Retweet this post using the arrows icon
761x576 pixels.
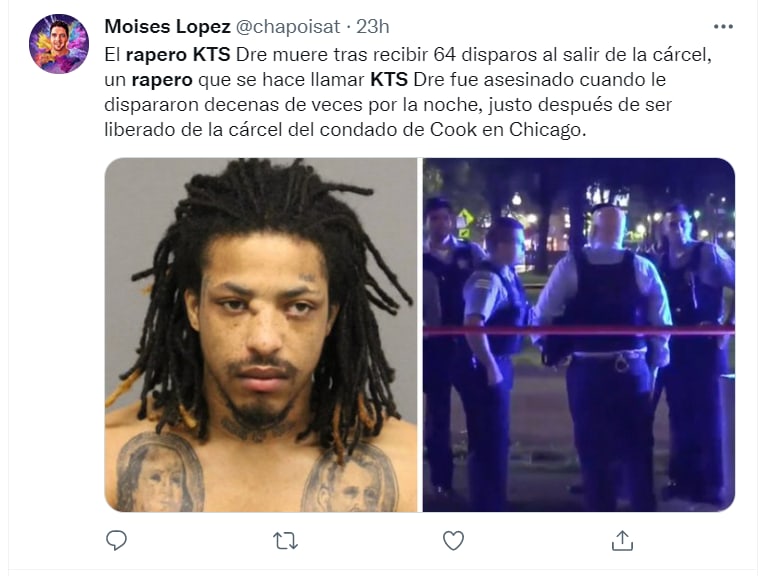(x=285, y=541)
